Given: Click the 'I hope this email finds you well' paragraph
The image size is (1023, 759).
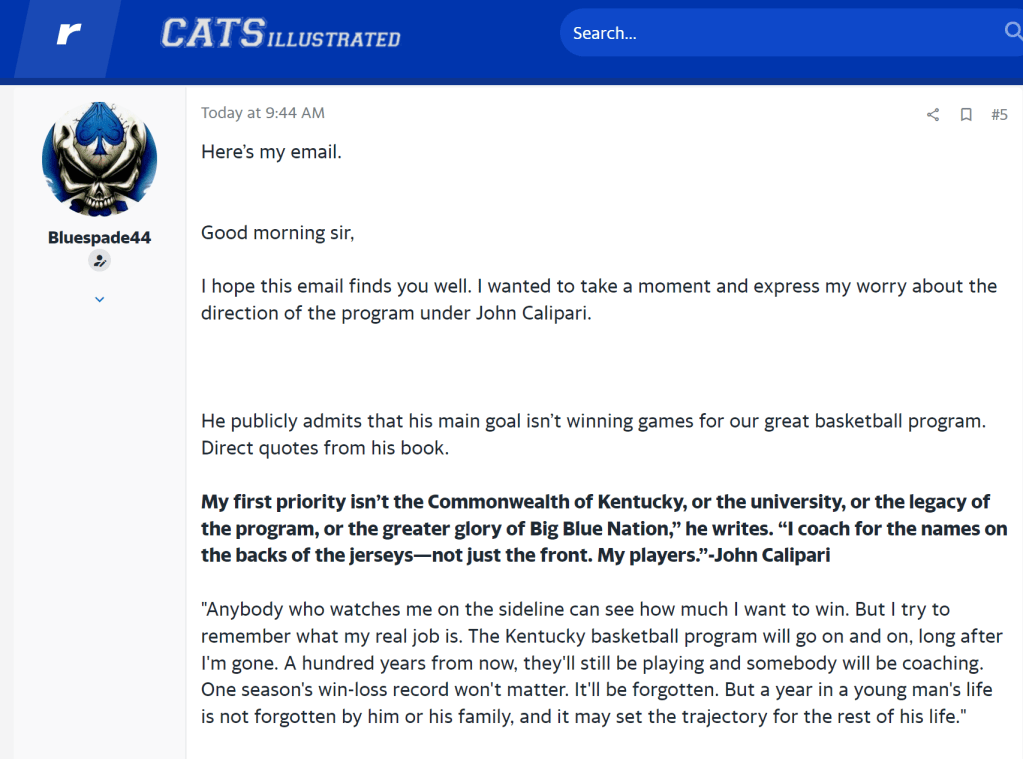Looking at the screenshot, I should click(598, 298).
